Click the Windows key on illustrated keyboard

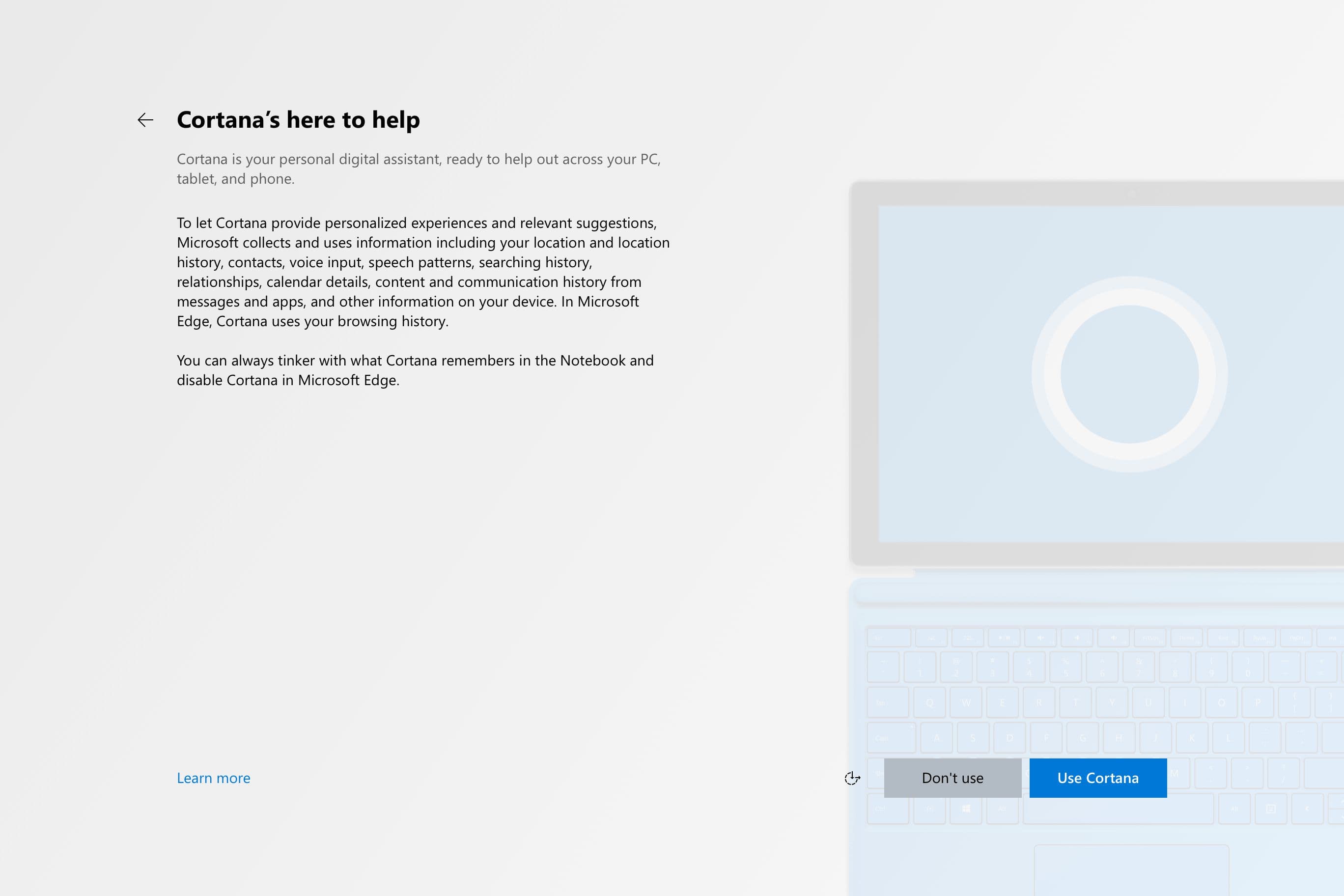point(966,809)
